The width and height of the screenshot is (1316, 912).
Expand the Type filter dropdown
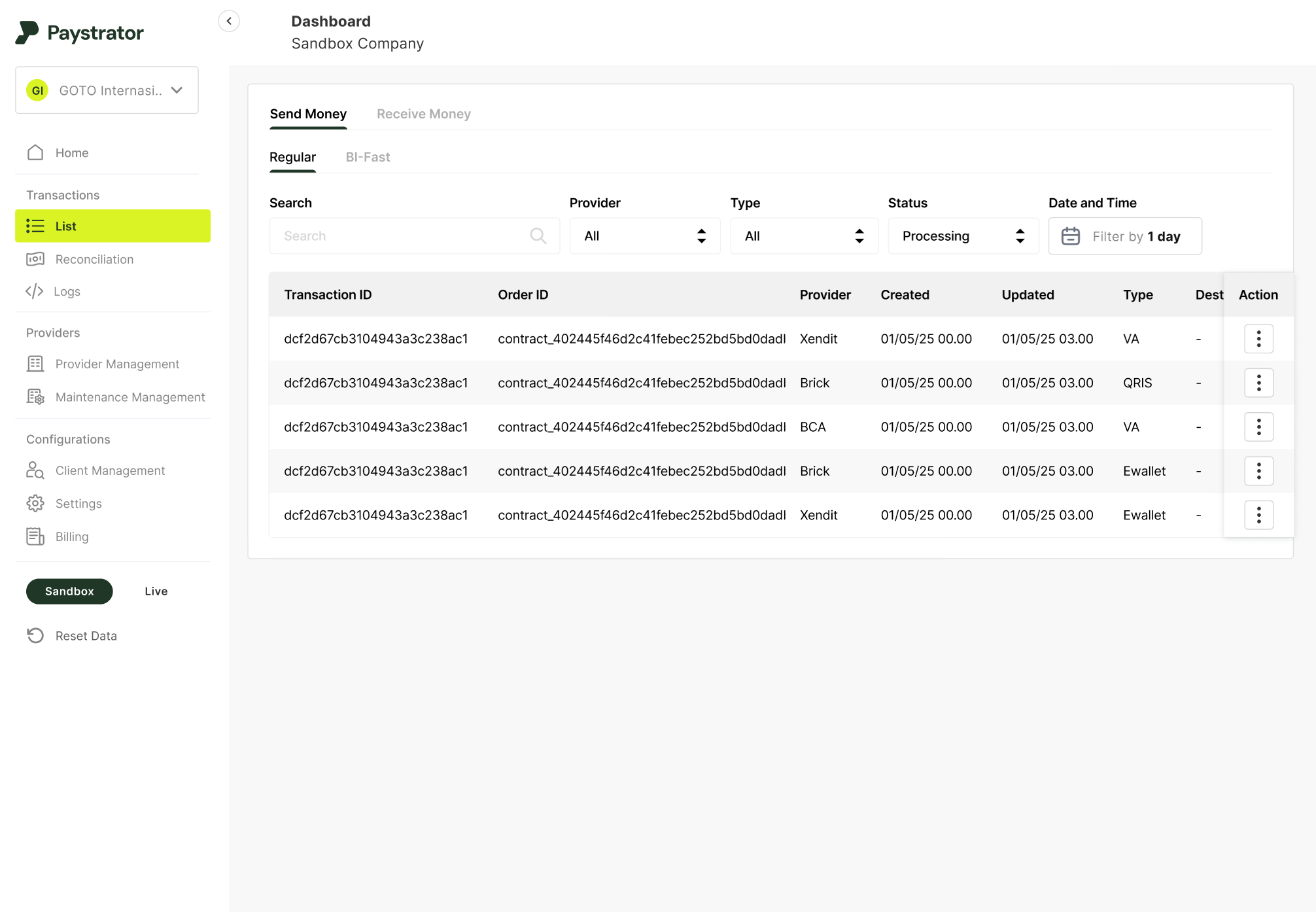coord(804,236)
